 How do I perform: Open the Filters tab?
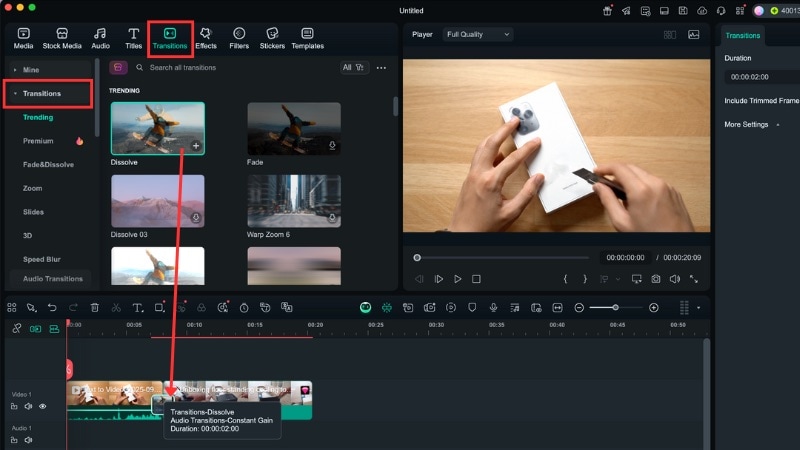239,39
